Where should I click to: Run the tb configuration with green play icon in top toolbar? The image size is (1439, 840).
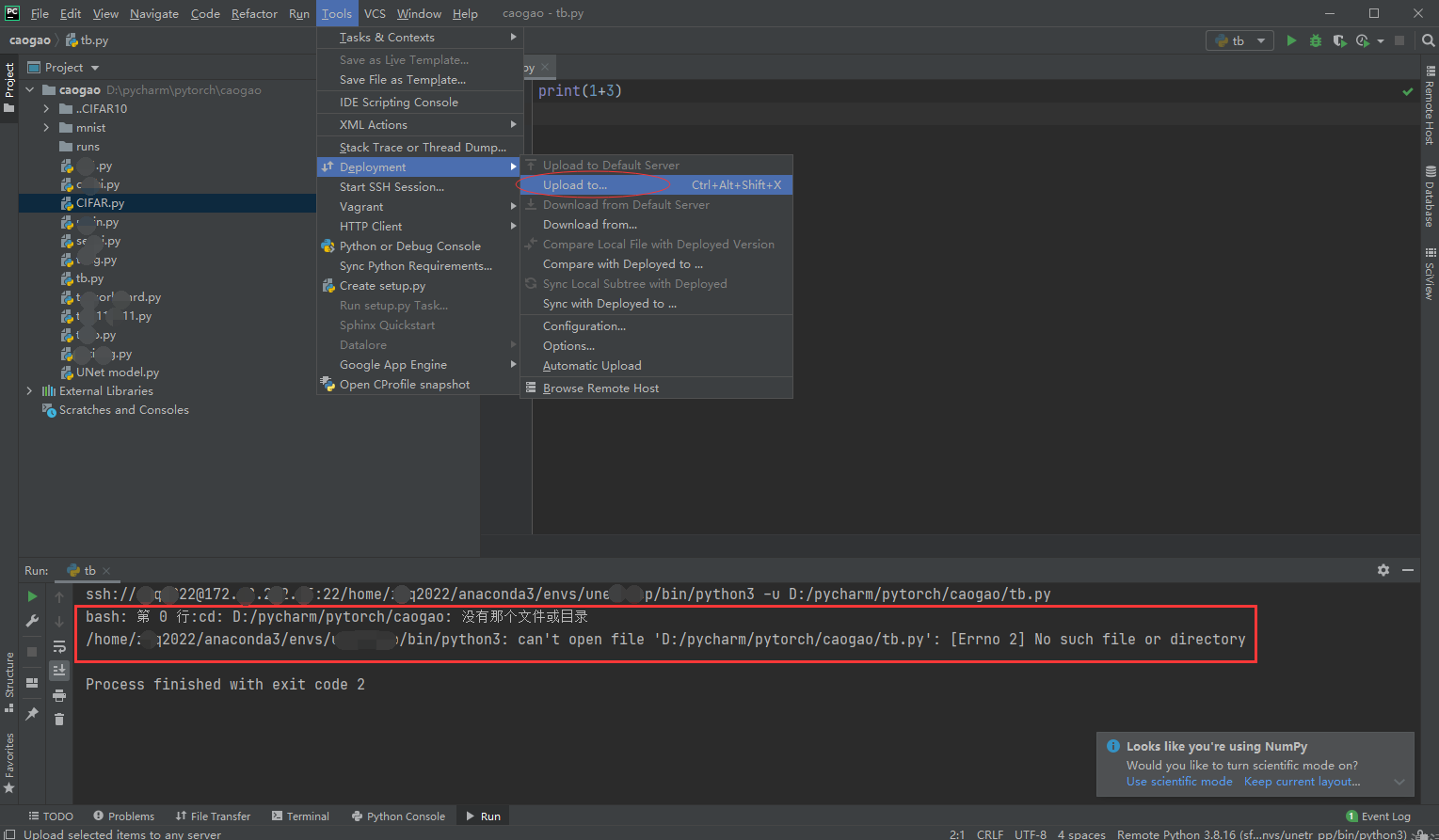[x=1291, y=40]
